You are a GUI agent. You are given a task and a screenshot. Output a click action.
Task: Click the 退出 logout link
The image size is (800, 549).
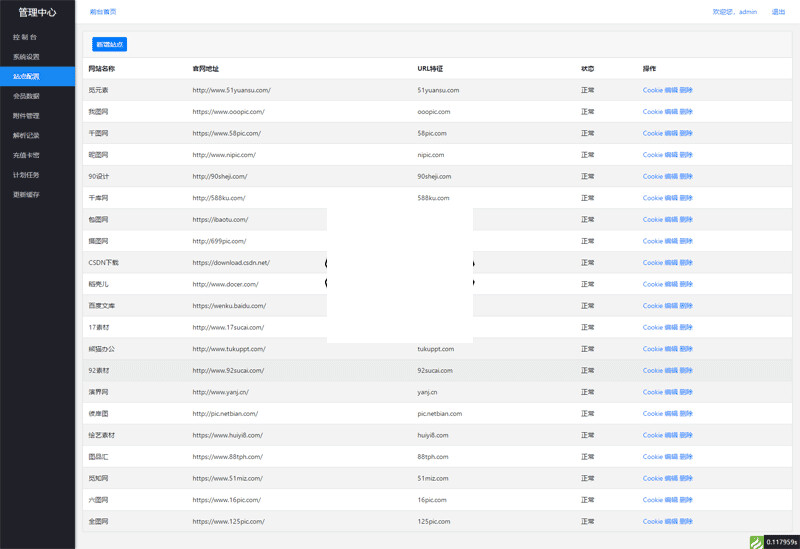[778, 12]
